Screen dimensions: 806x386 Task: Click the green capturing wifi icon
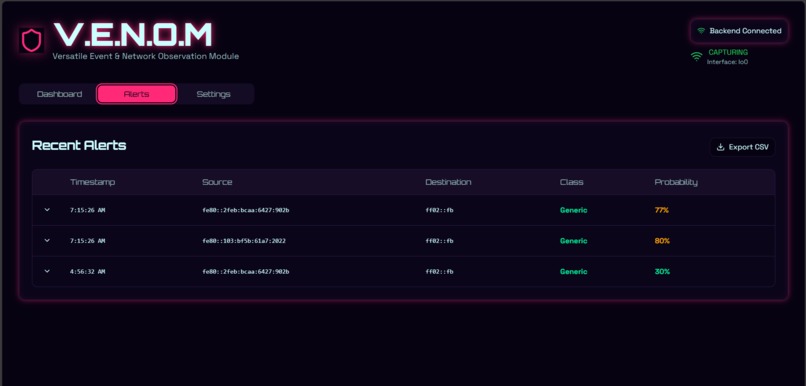(x=697, y=57)
